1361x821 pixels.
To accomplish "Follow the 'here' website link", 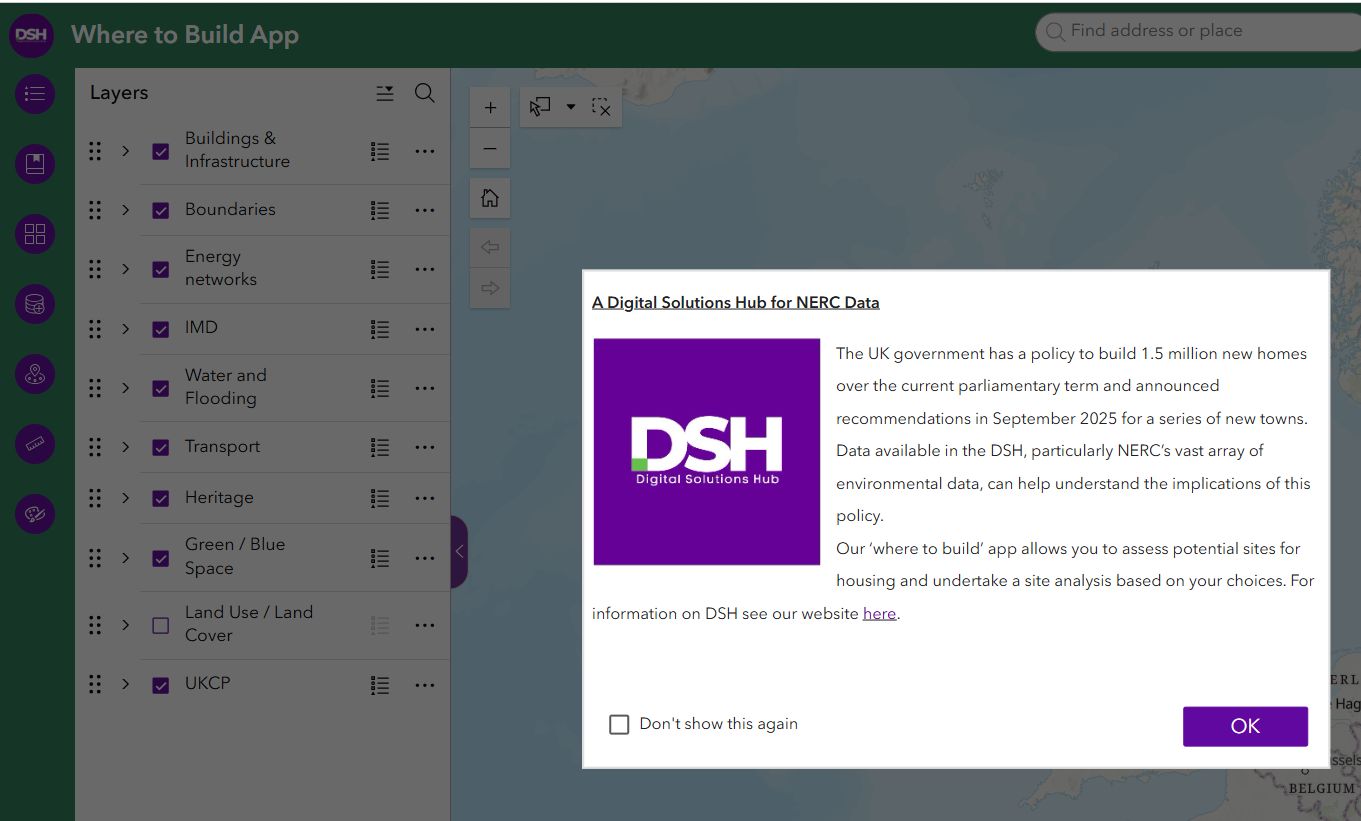I will 879,614.
